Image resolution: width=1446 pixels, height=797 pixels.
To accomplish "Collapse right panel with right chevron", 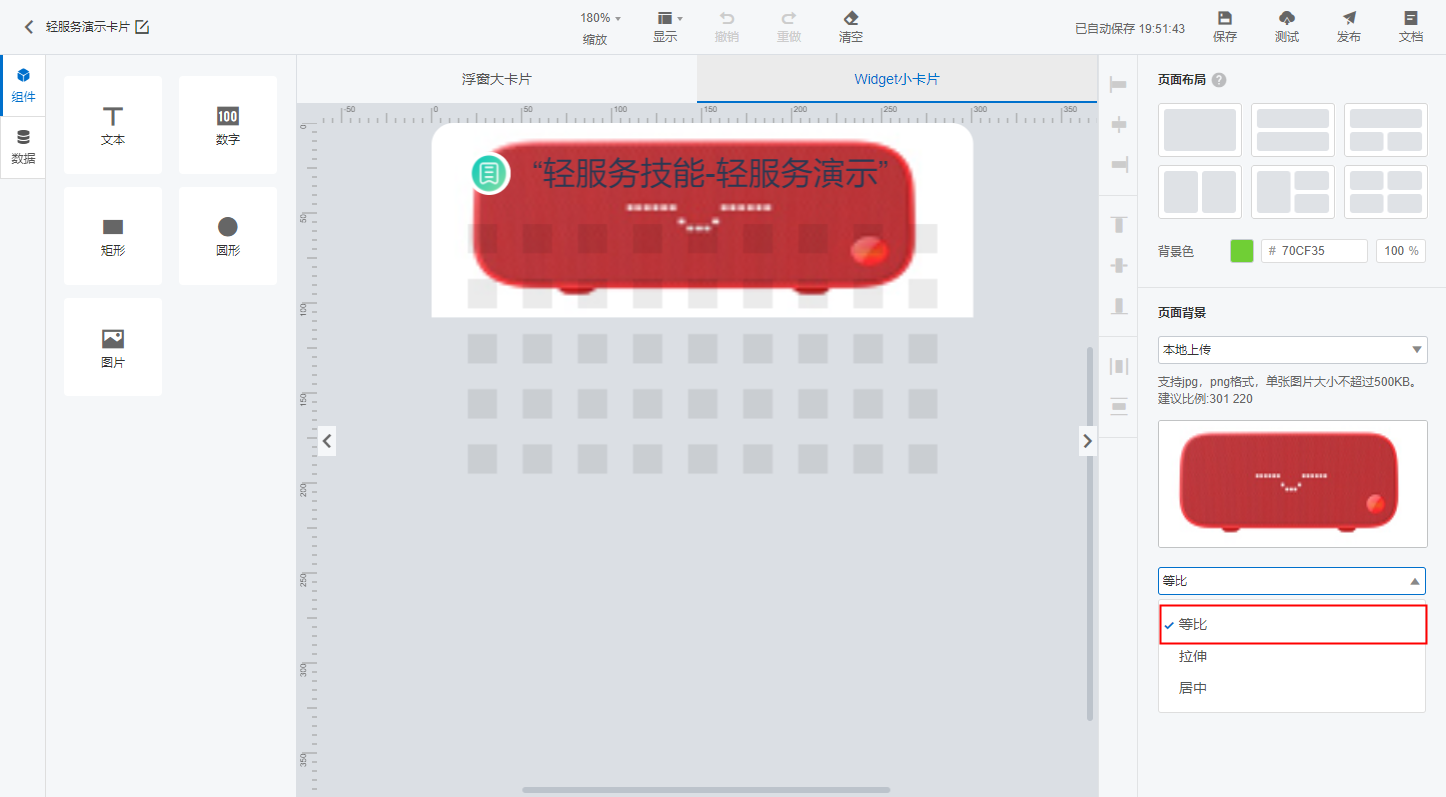I will 1088,440.
